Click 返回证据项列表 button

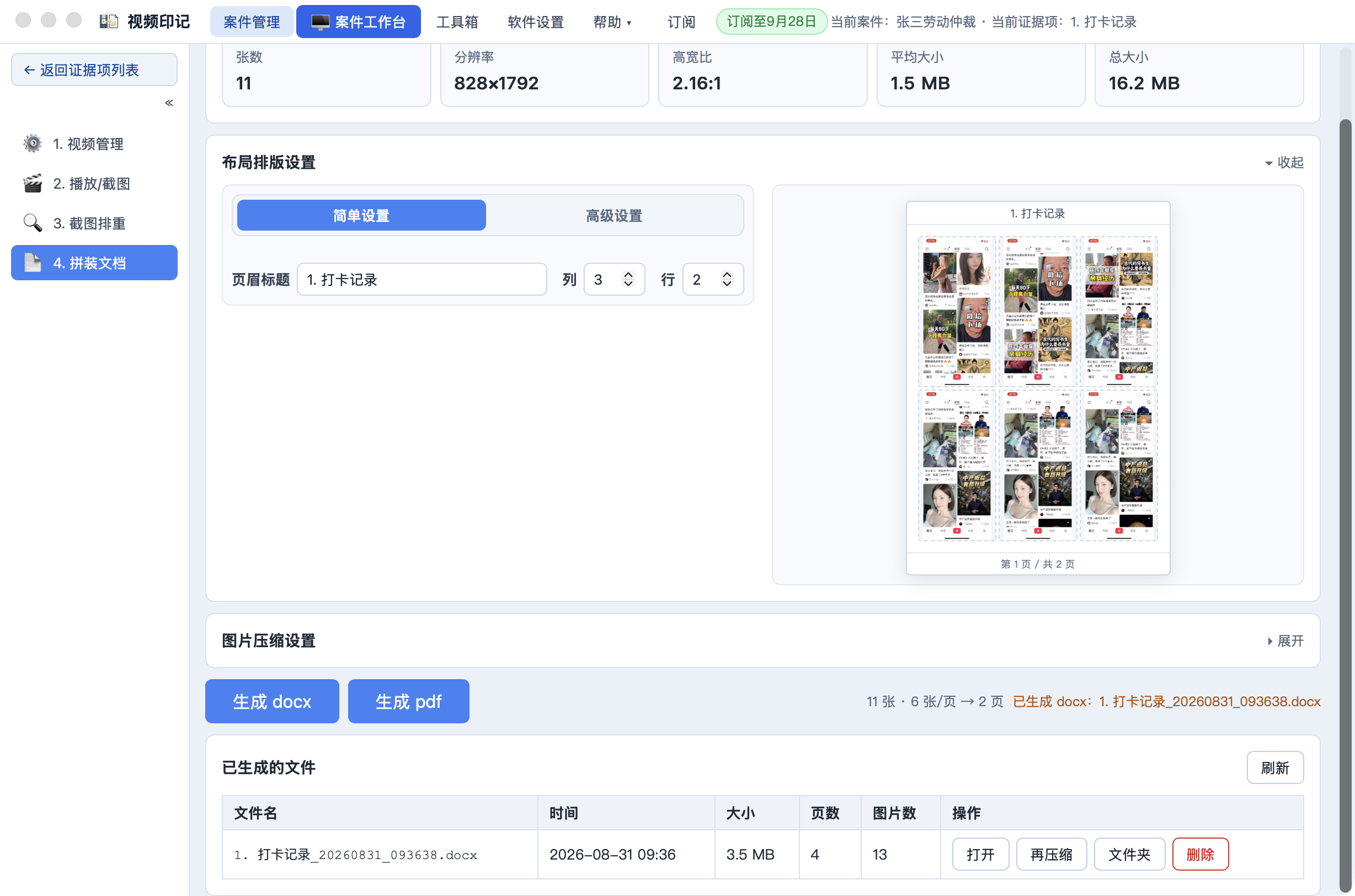pyautogui.click(x=94, y=70)
